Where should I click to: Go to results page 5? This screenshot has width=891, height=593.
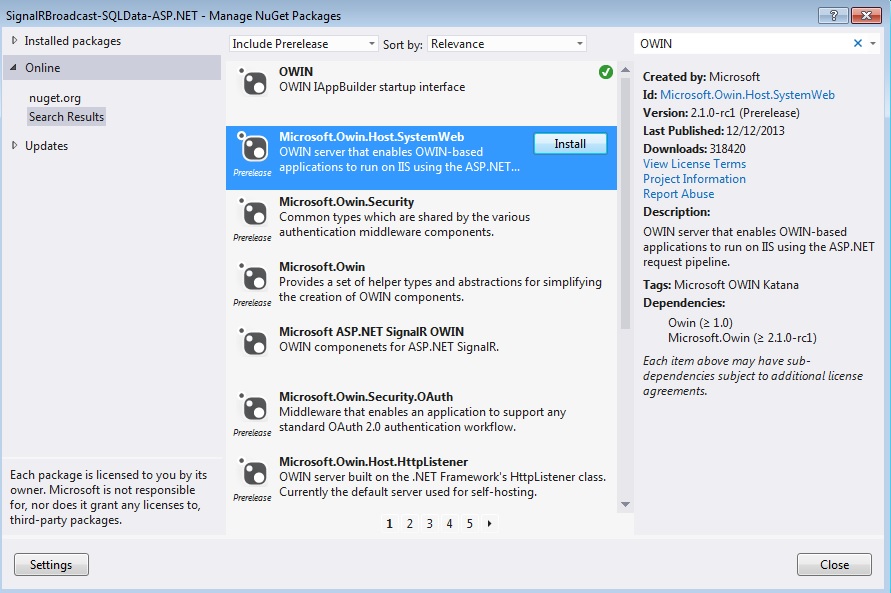click(469, 523)
